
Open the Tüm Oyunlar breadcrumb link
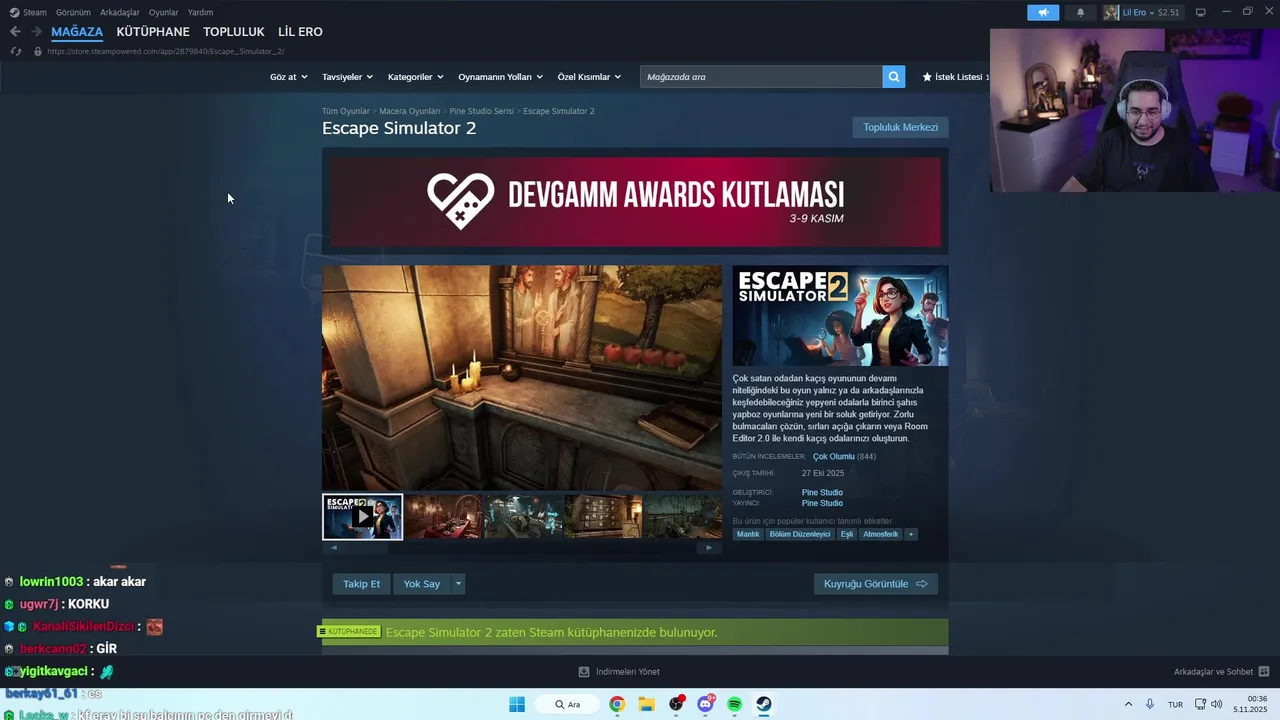346,111
